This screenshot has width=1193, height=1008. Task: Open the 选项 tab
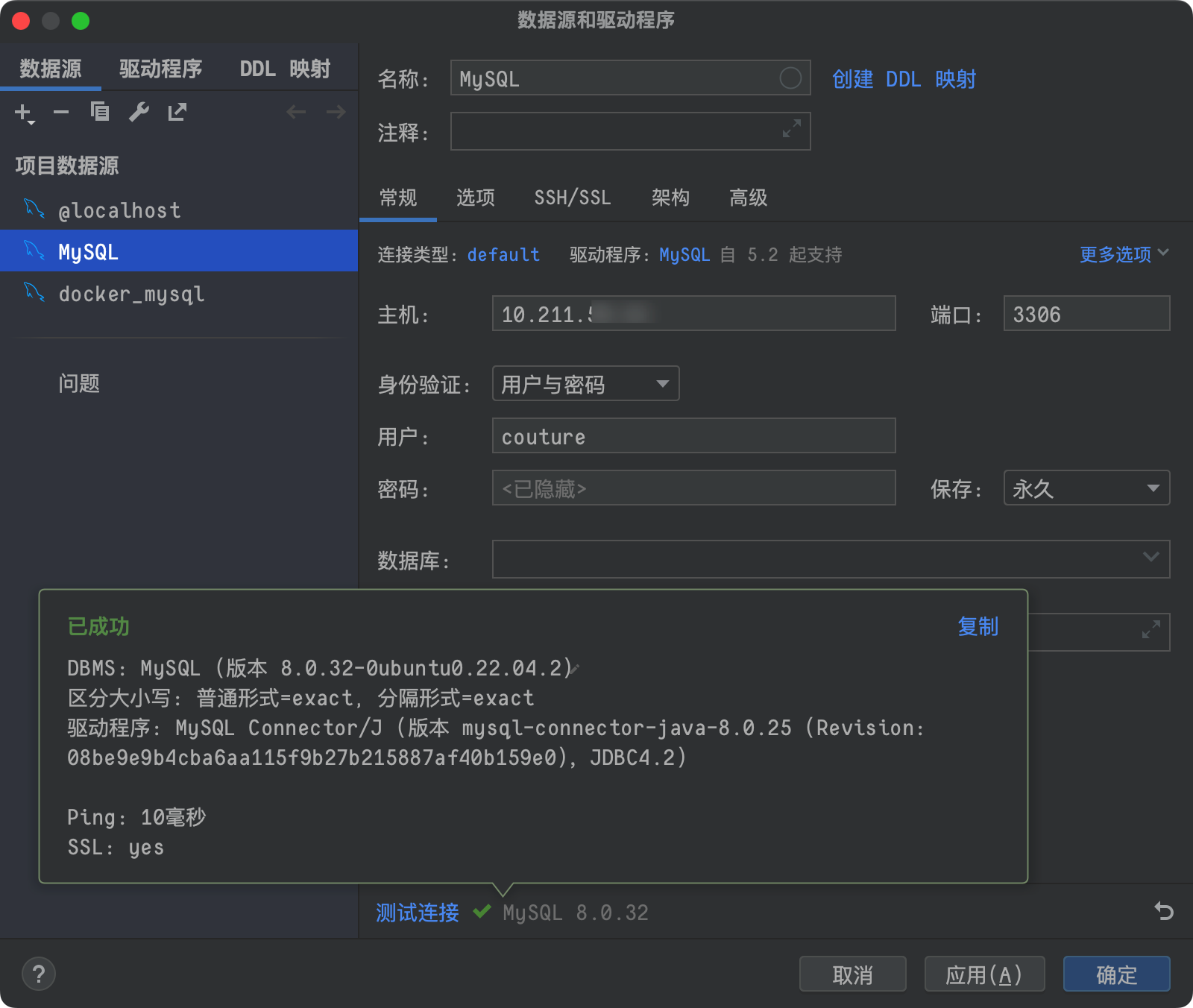click(x=476, y=198)
